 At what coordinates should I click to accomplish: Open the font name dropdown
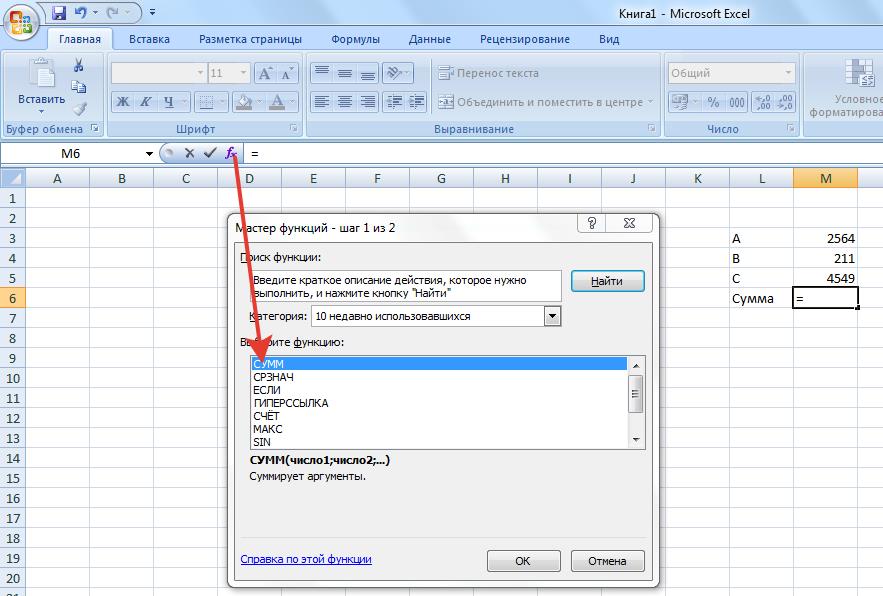[200, 73]
